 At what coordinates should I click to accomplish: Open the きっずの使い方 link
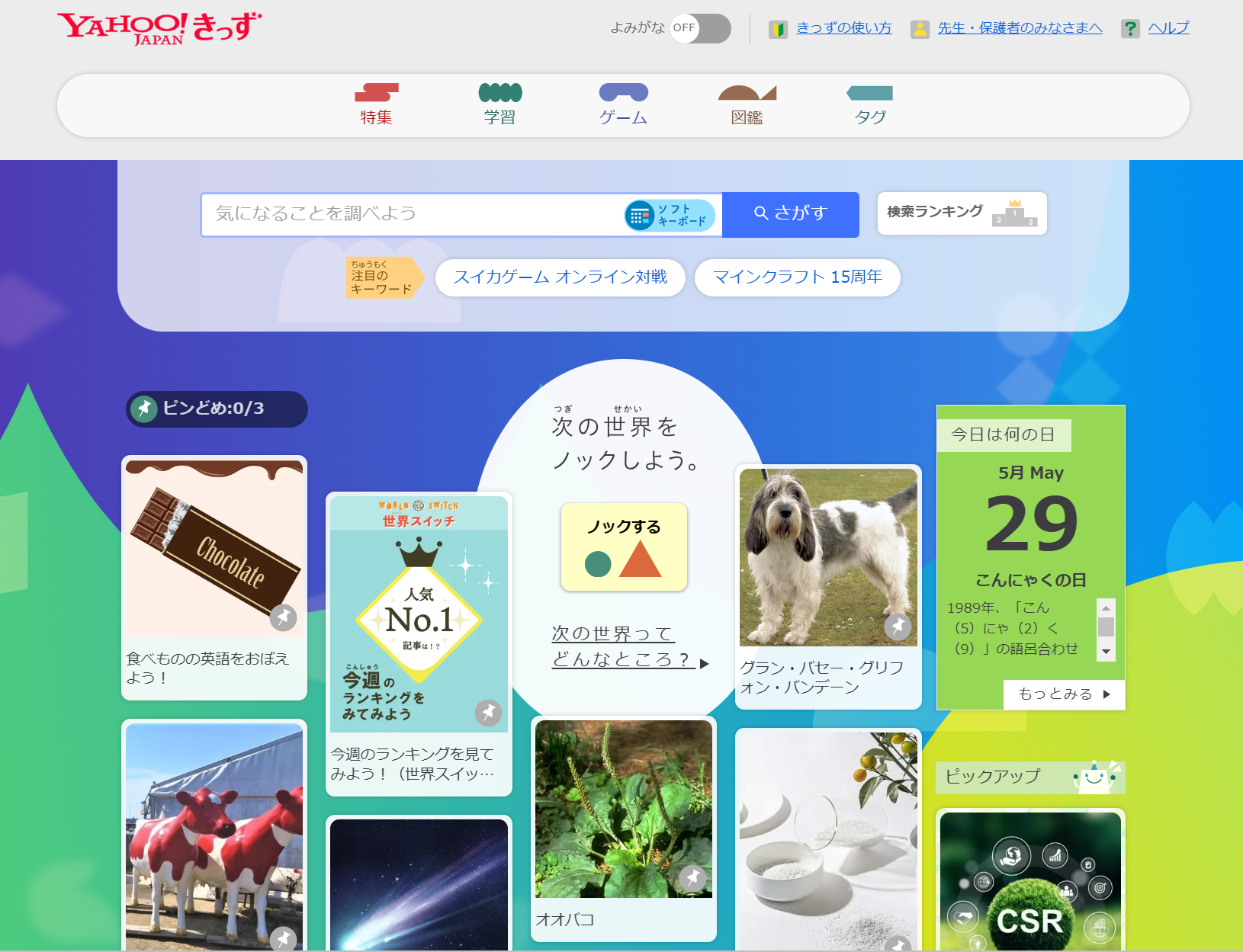tap(843, 28)
